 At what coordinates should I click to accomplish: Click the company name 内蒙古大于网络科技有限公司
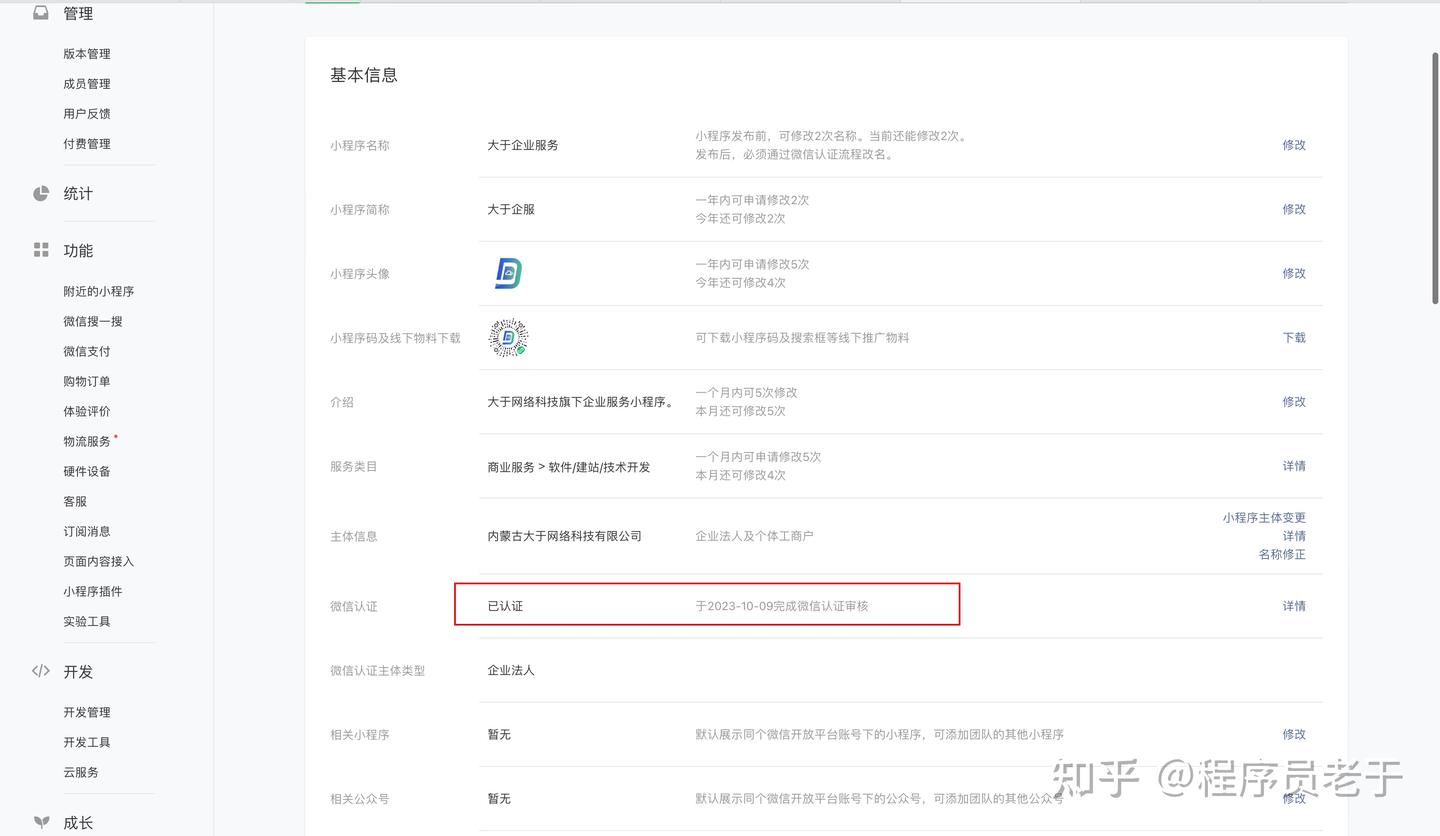[x=565, y=536]
